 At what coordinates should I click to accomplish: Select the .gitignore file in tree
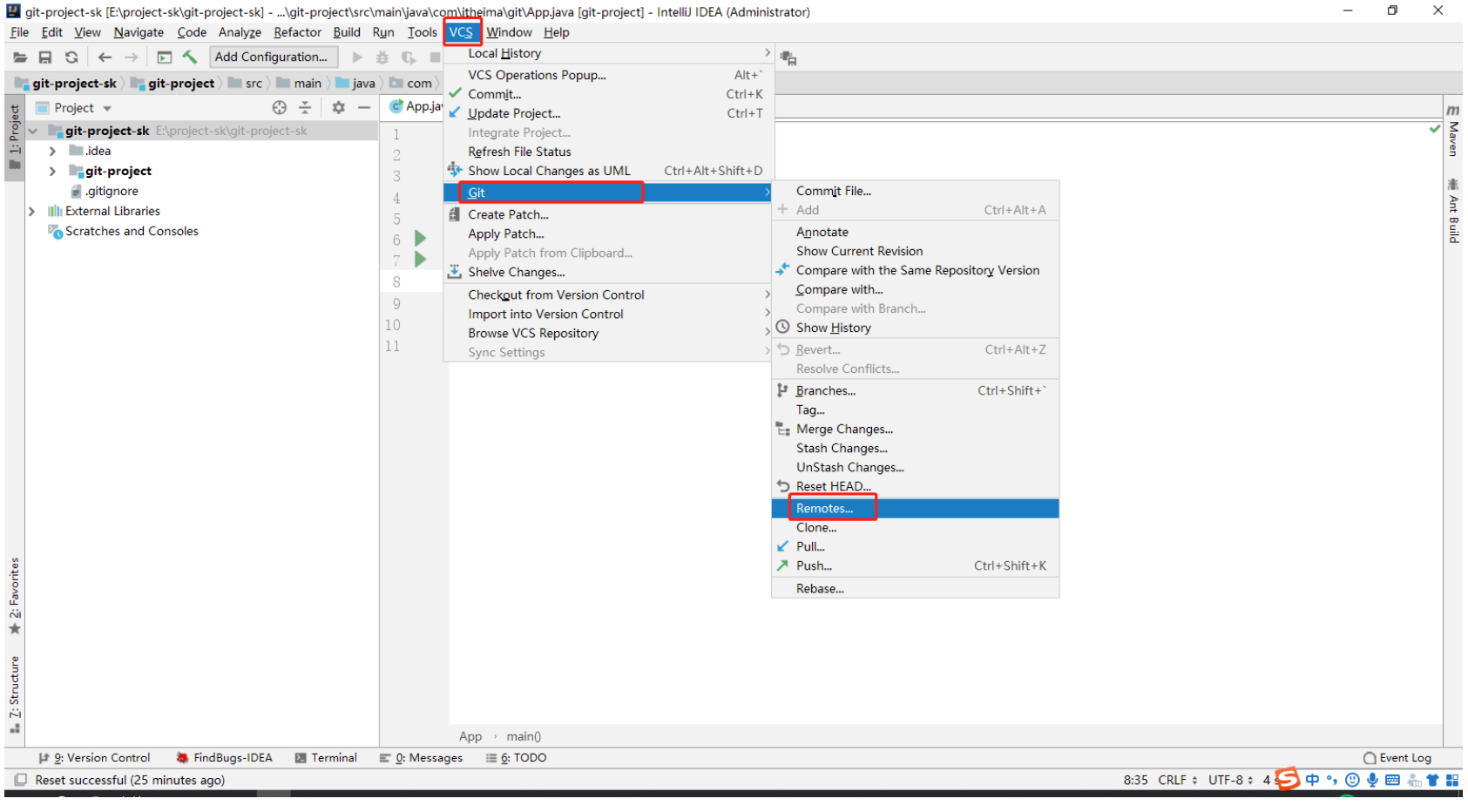[112, 192]
